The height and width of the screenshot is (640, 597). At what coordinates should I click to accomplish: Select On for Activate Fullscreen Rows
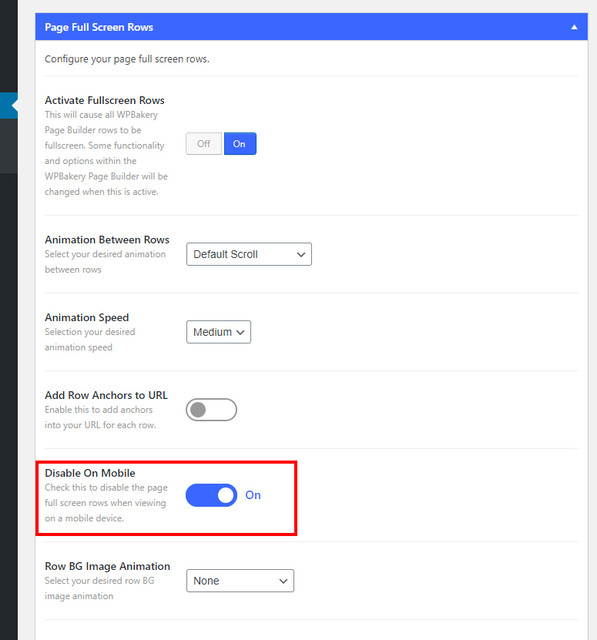[240, 144]
